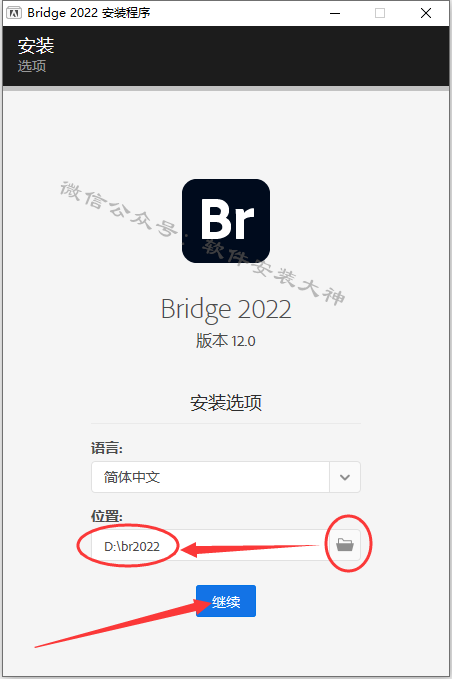Click the folder browse icon beside location
The image size is (452, 679).
(345, 544)
